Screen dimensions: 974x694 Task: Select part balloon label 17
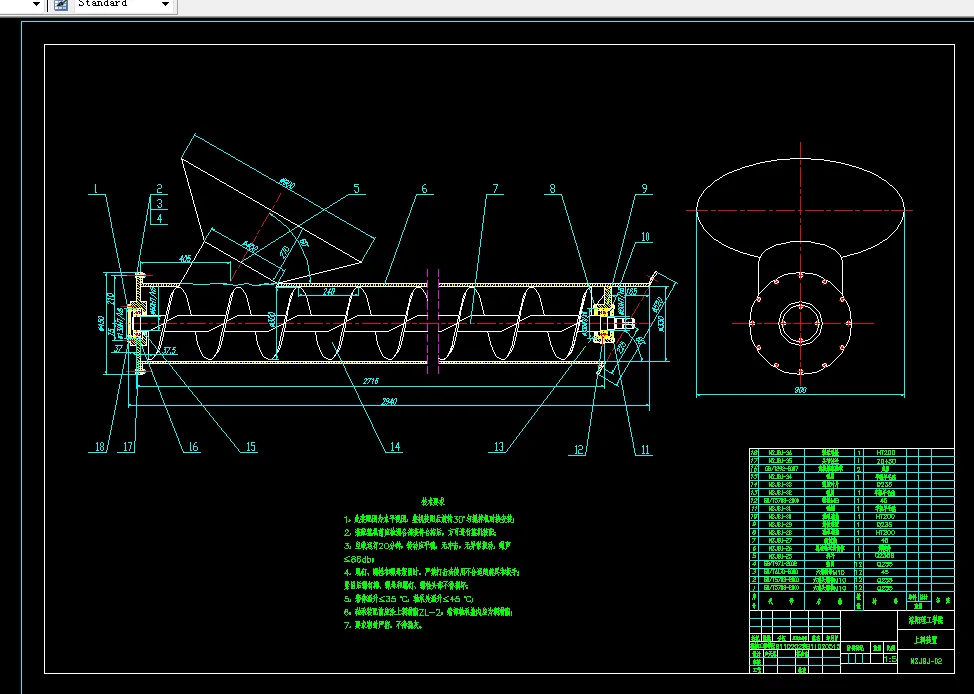tap(128, 447)
